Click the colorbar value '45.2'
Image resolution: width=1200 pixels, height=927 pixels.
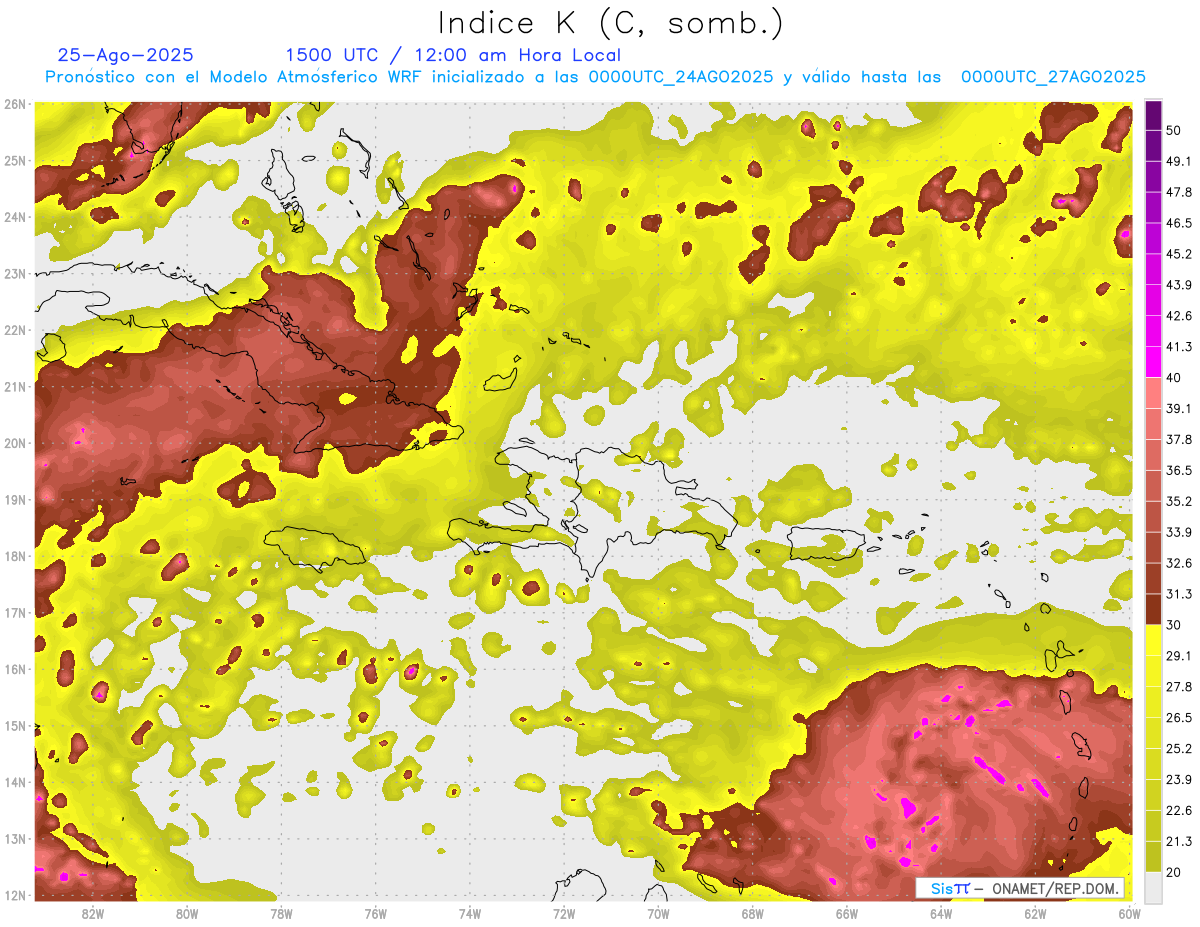point(1178,254)
